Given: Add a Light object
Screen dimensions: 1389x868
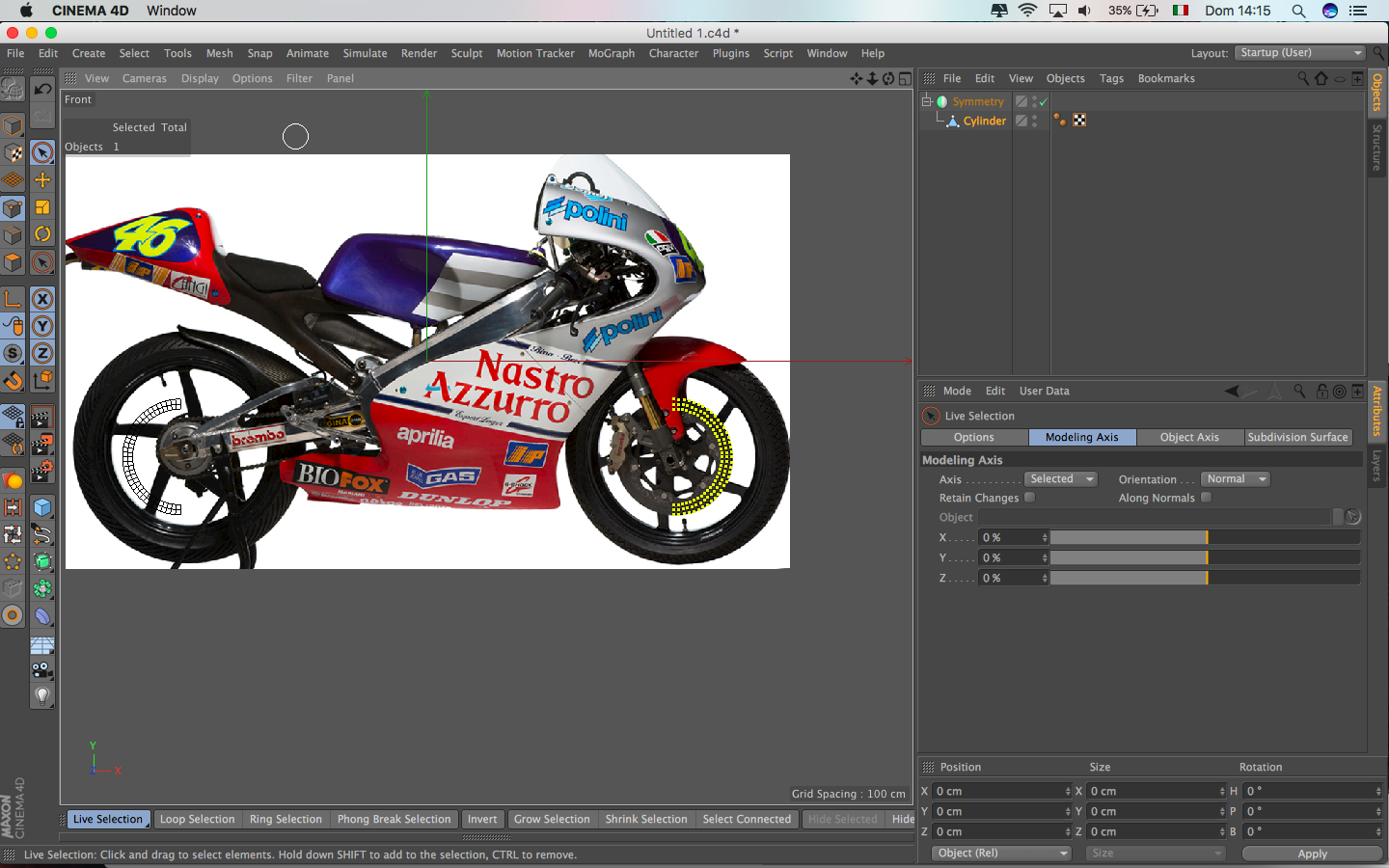Looking at the screenshot, I should point(42,695).
